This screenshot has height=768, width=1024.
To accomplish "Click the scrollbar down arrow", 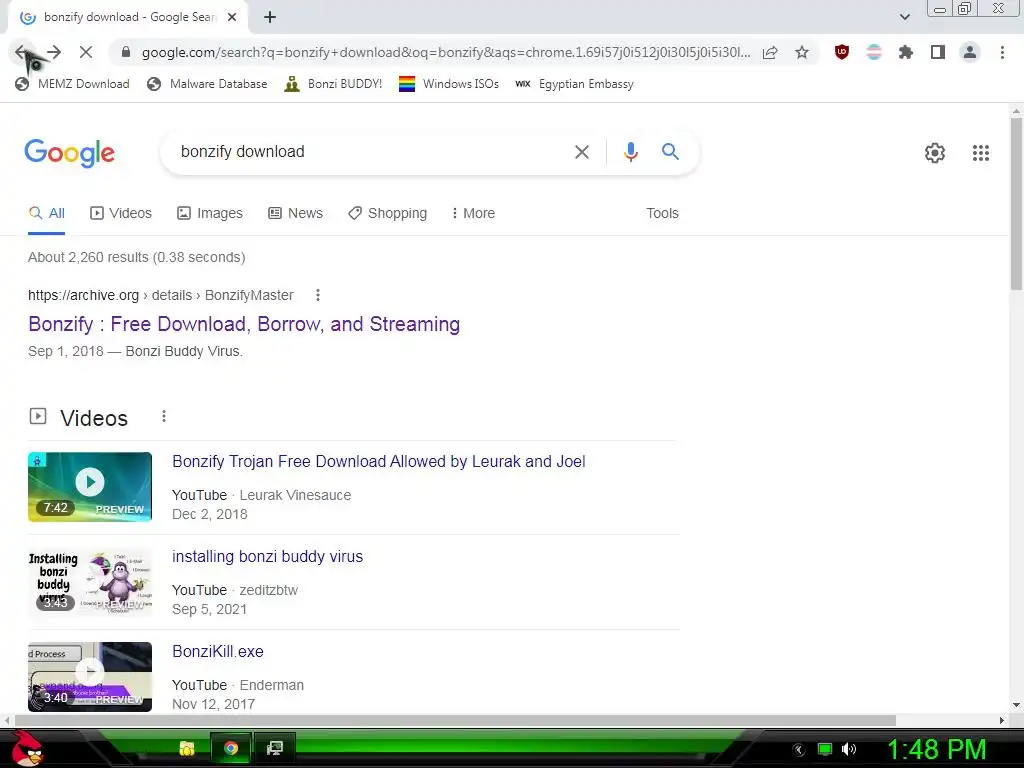I will [x=1016, y=705].
